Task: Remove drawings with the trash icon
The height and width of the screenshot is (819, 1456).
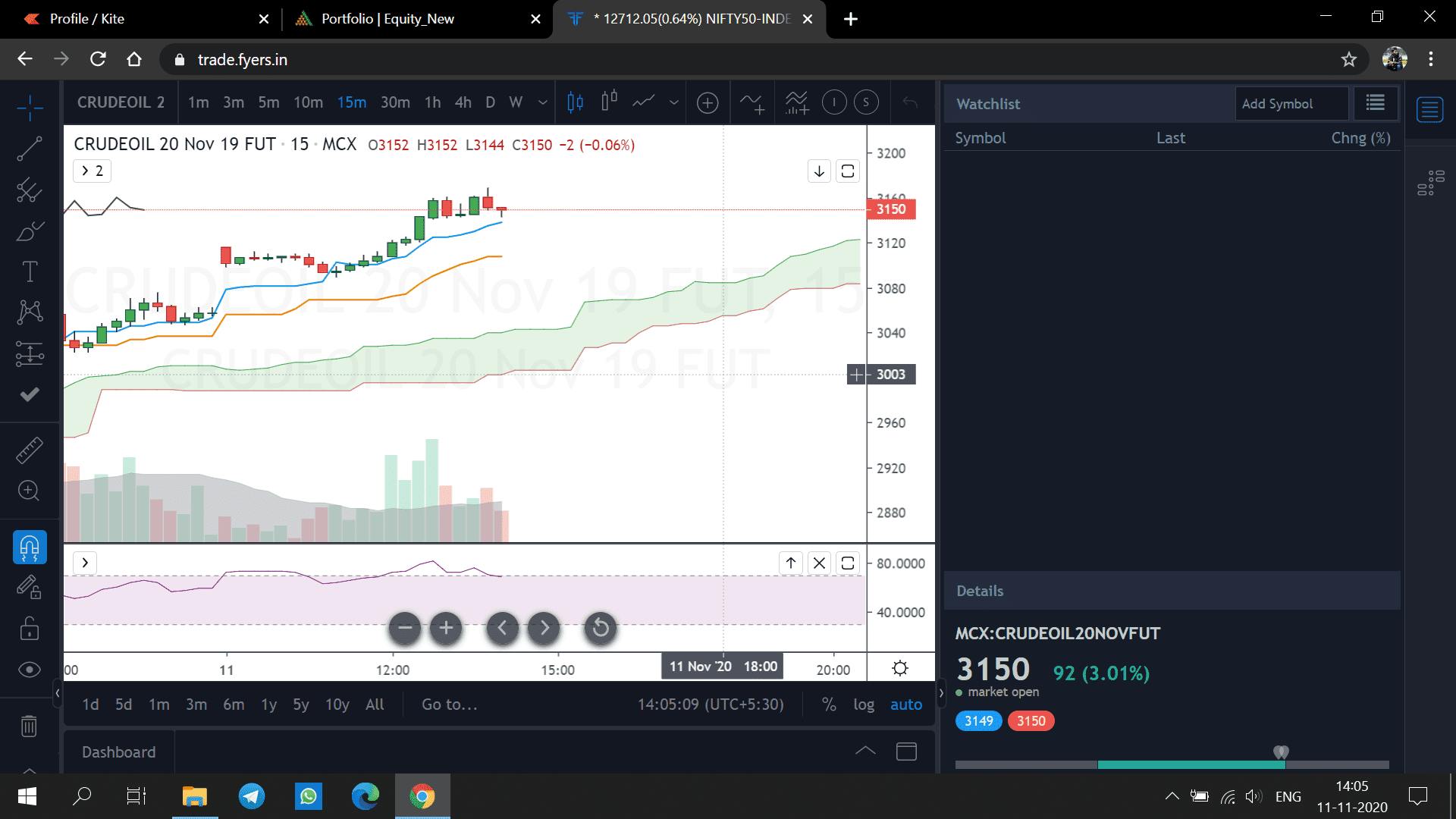Action: click(29, 726)
